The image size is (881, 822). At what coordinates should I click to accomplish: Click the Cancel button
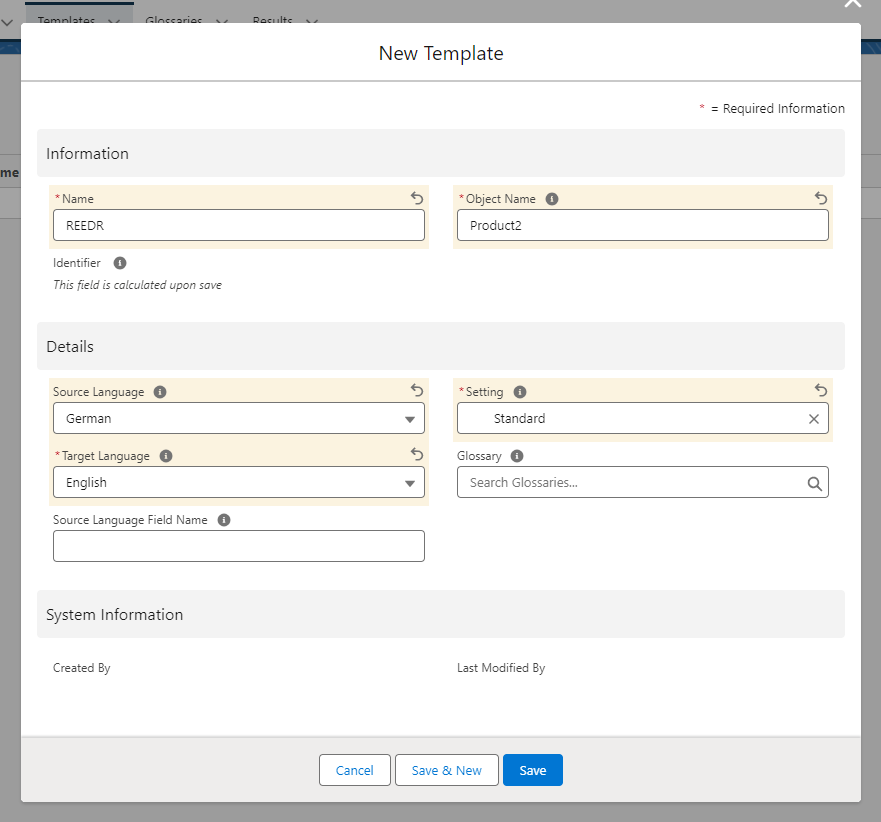tap(355, 770)
